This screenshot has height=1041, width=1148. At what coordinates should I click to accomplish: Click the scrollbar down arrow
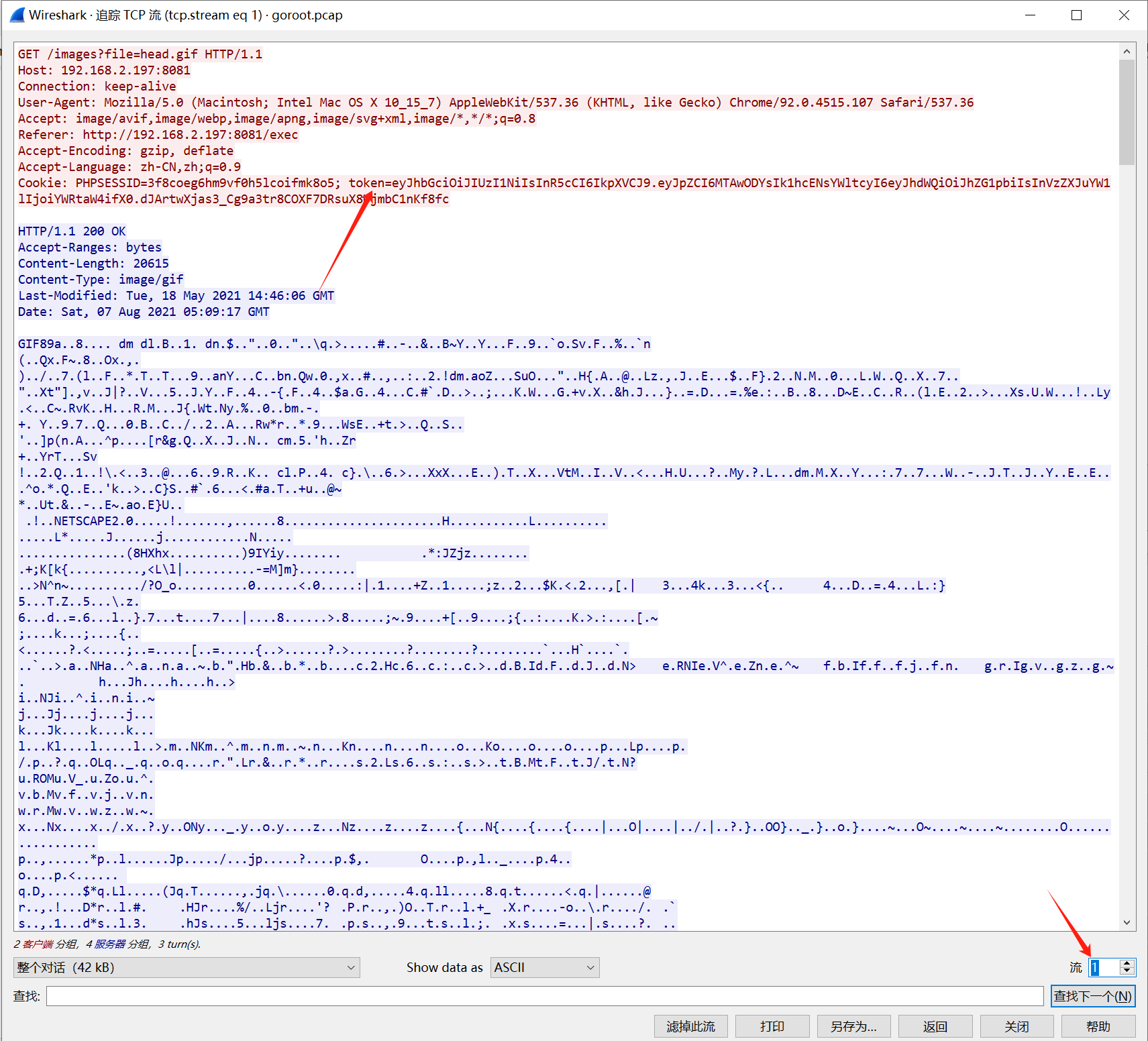pyautogui.click(x=1127, y=922)
